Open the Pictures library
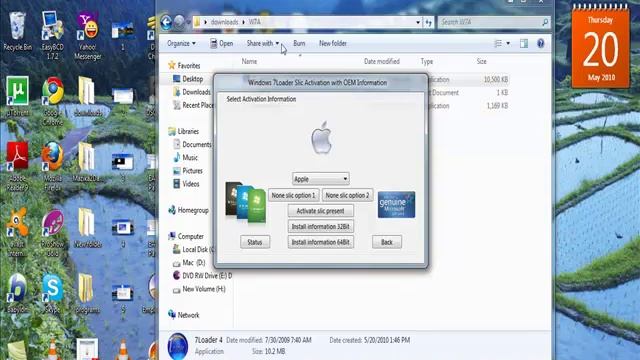The image size is (640, 360). [188, 171]
